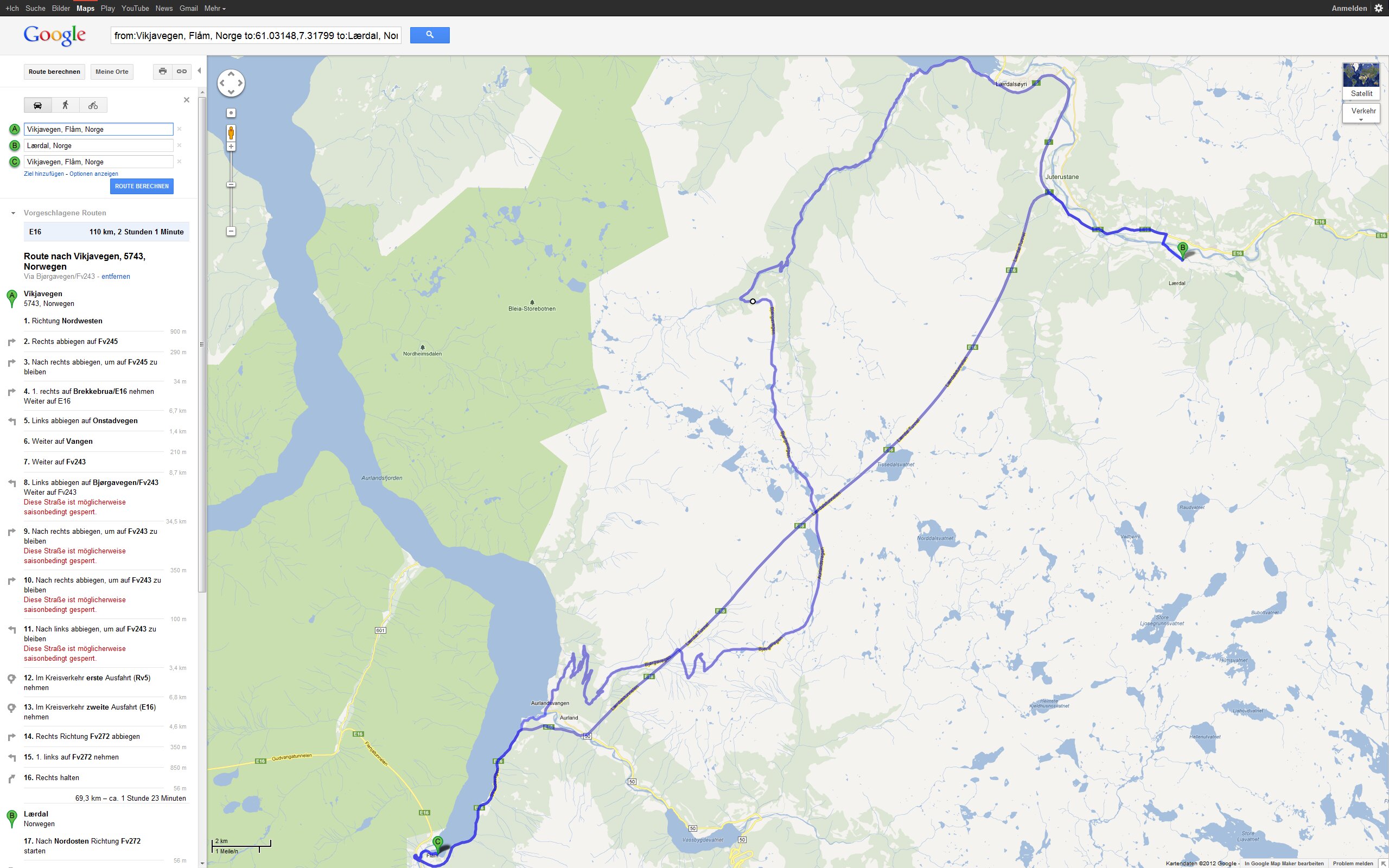Click the link (chain) icon
The width and height of the screenshot is (1389, 868).
182,71
